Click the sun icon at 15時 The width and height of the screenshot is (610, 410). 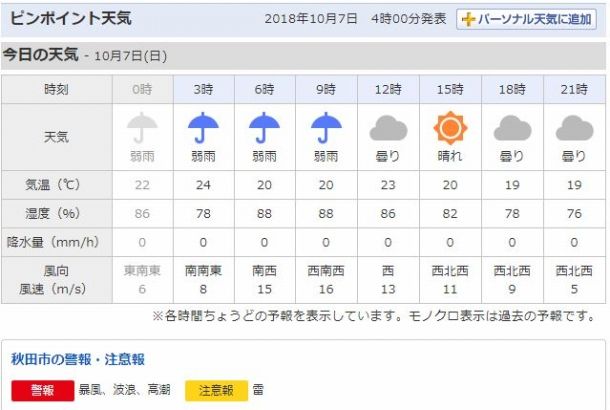click(x=450, y=128)
